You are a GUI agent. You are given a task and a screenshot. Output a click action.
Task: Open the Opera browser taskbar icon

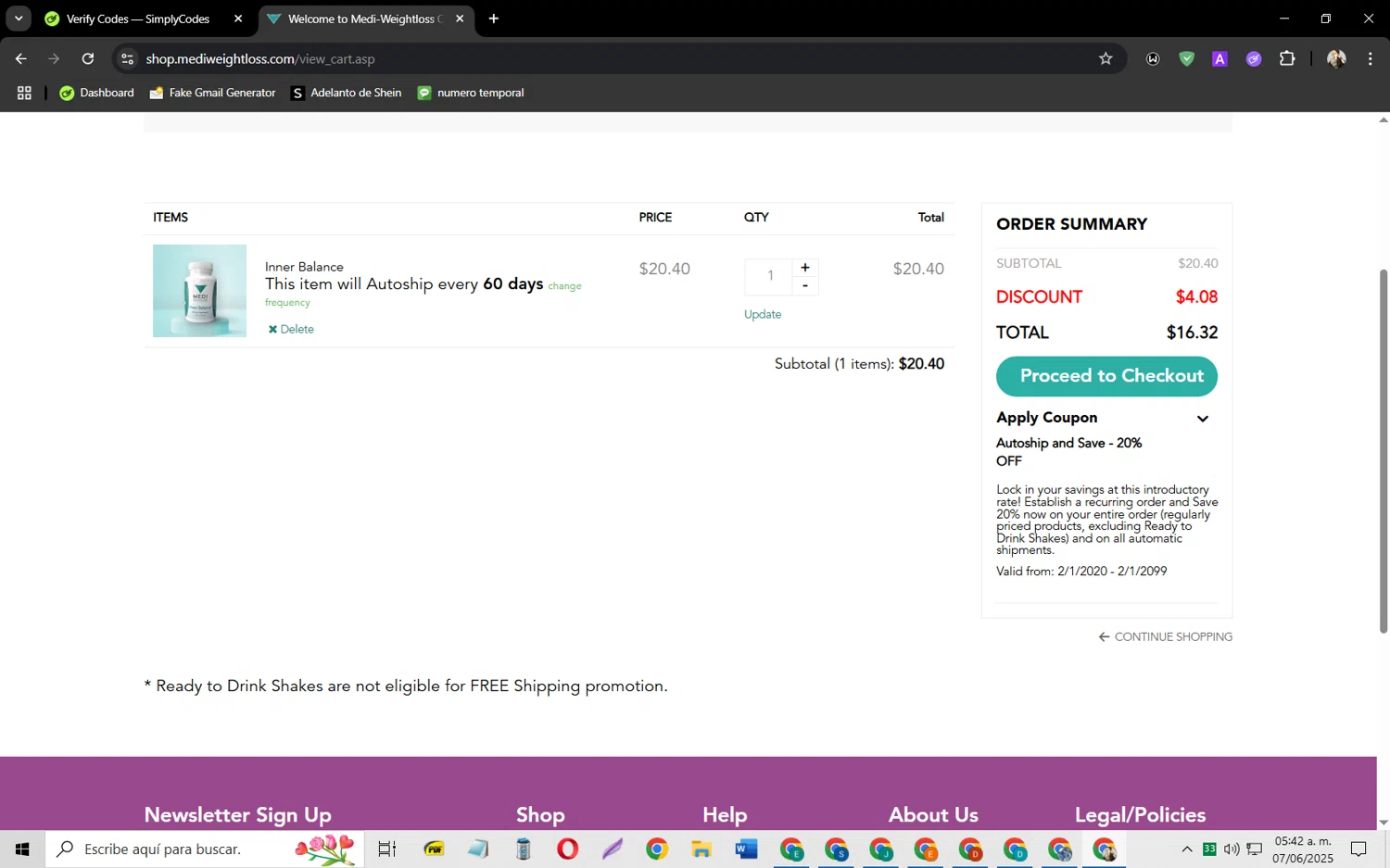point(567,849)
